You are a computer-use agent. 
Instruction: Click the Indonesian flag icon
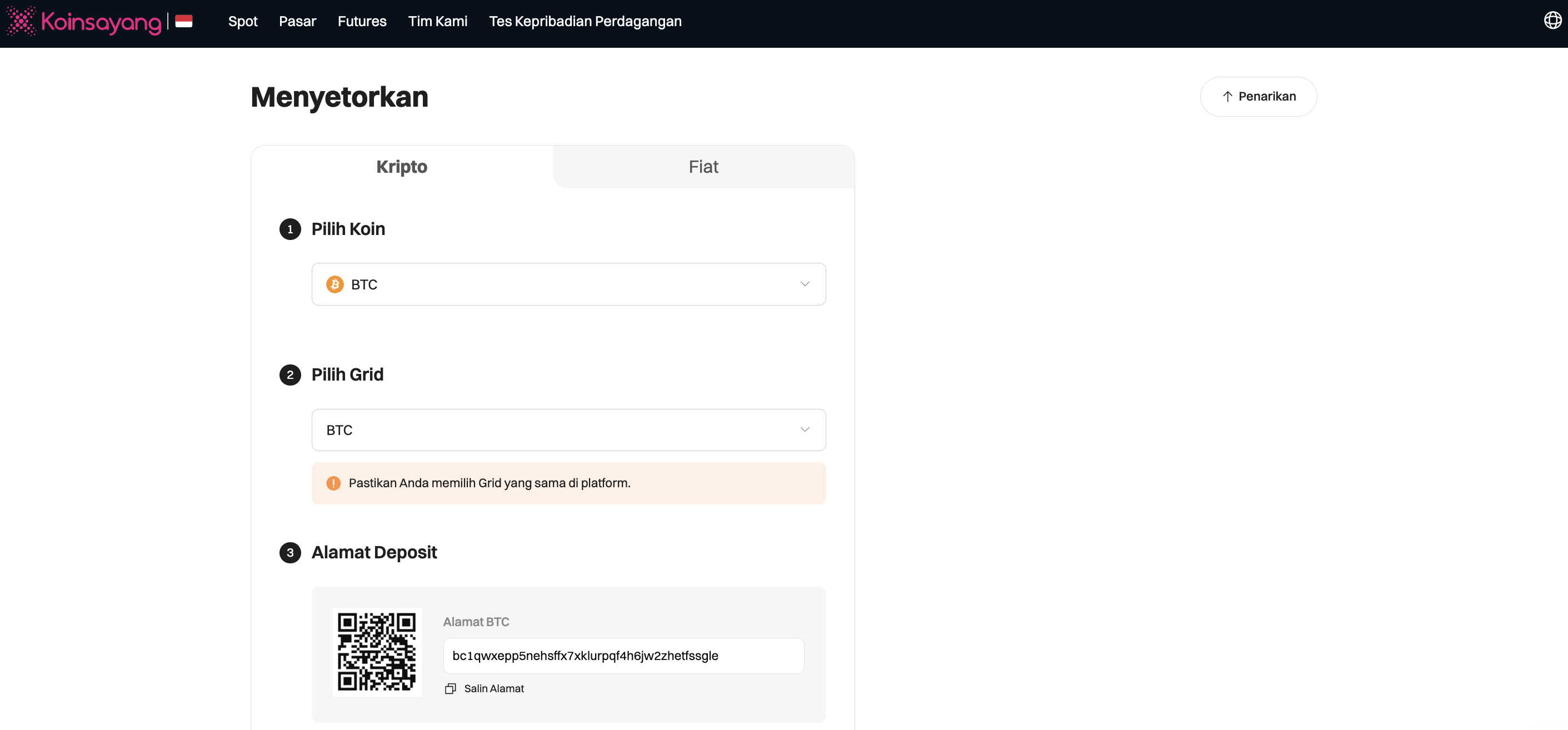pyautogui.click(x=184, y=21)
